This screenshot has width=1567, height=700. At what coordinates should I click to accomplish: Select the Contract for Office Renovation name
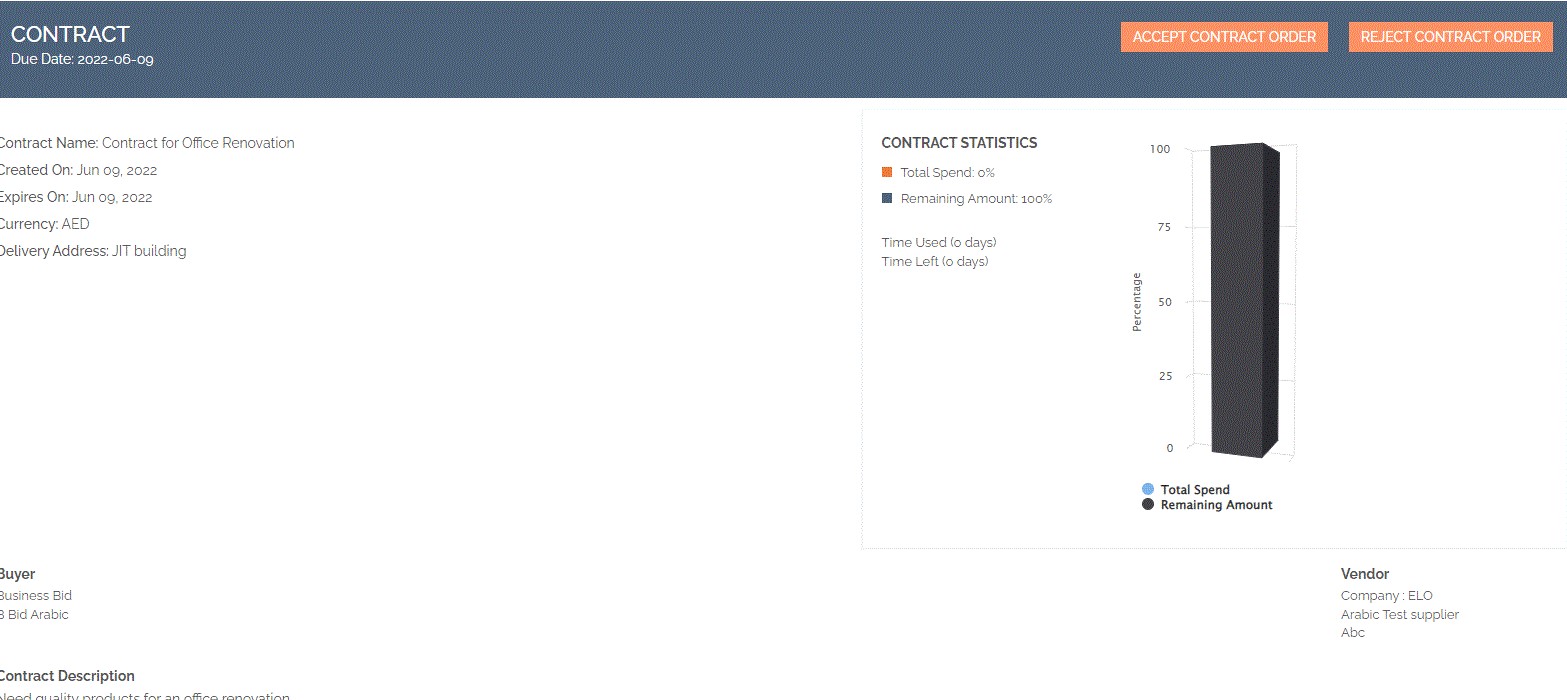coord(198,143)
